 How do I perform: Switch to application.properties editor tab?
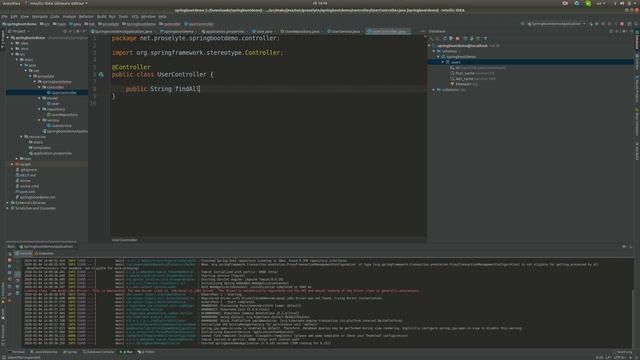[x=223, y=31]
